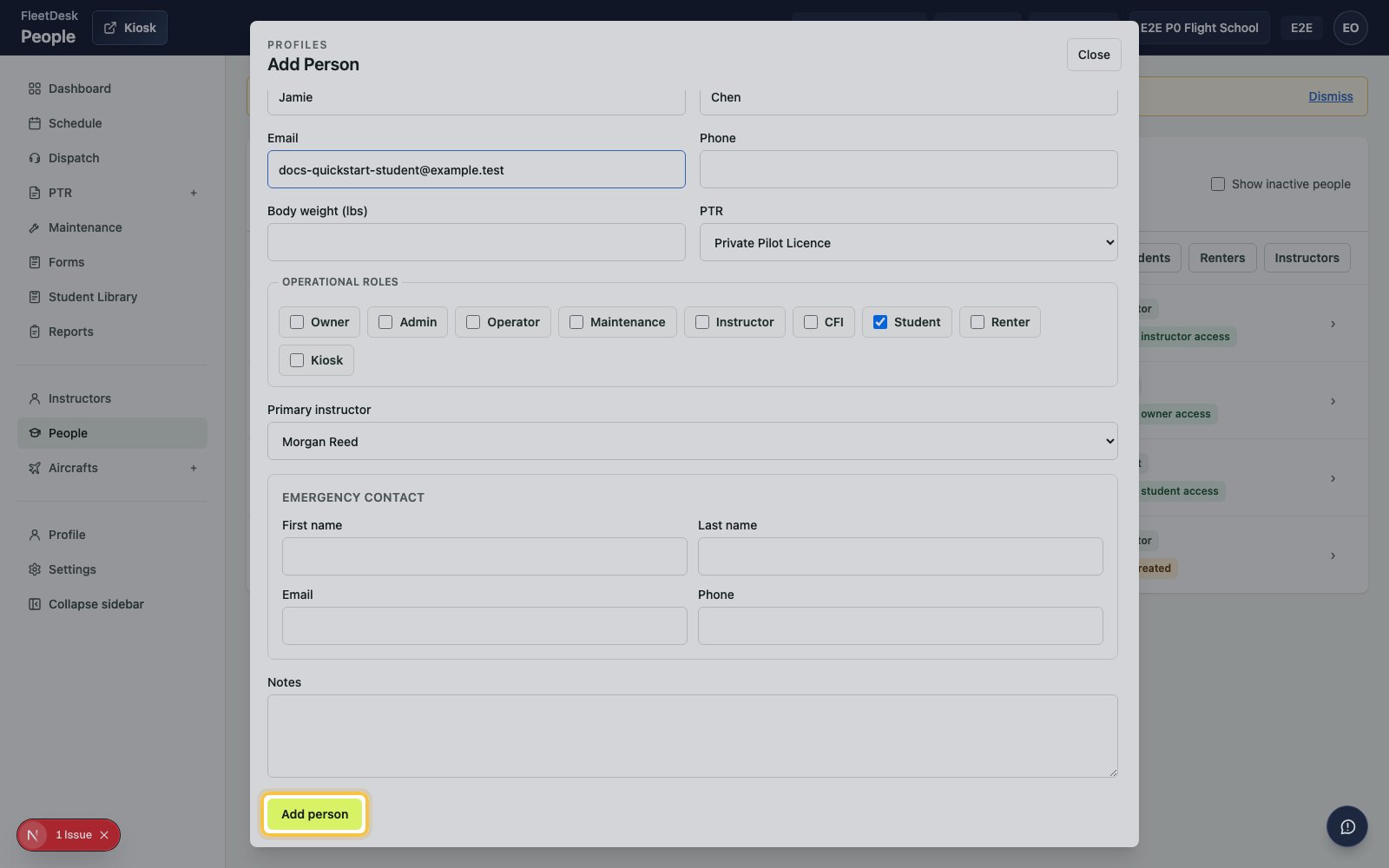Viewport: 1389px width, 868px height.
Task: Check the Operator role checkbox
Action: [x=473, y=322]
